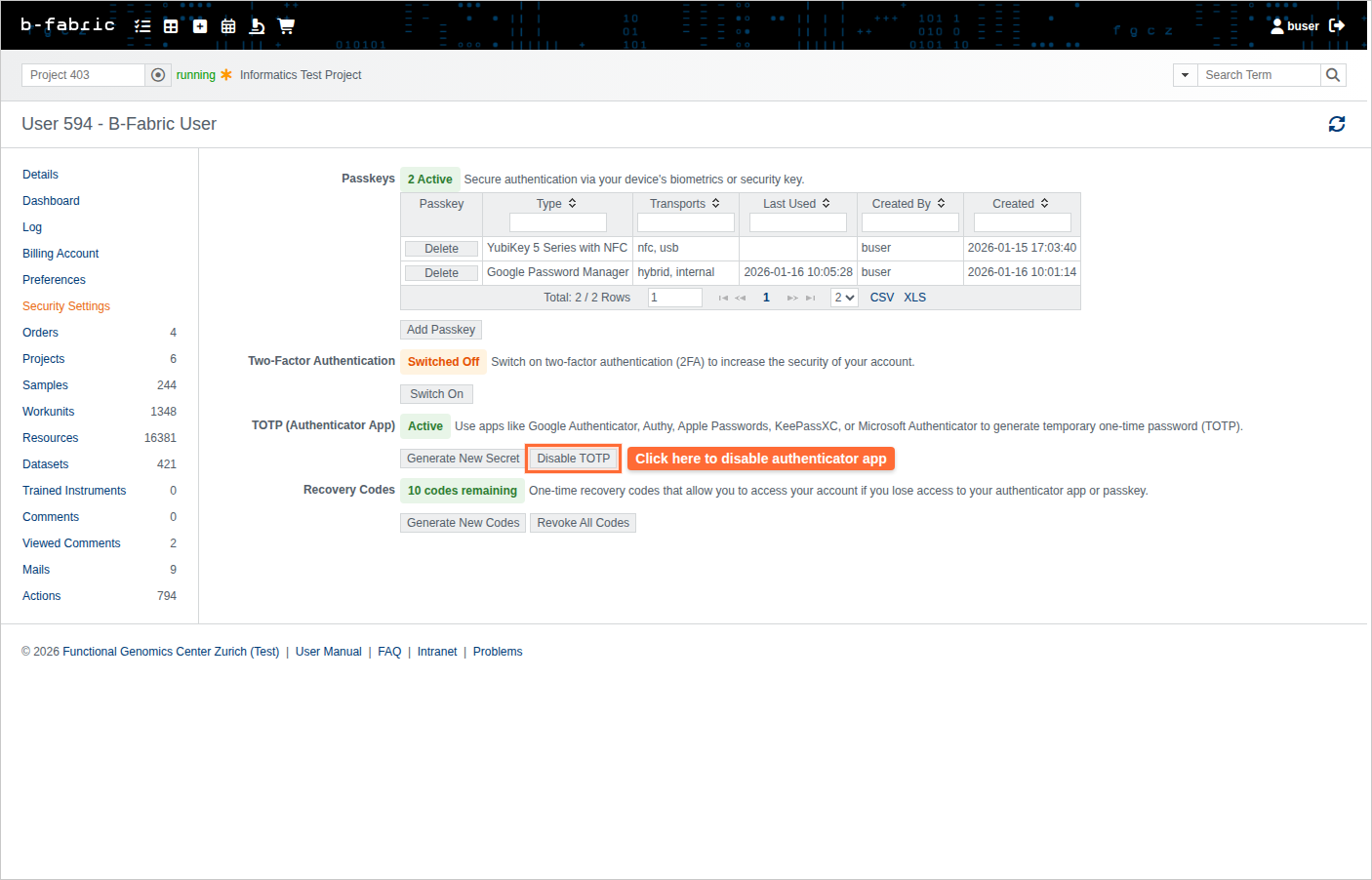This screenshot has height=880, width=1372.
Task: Click the table grid icon in header
Action: [171, 26]
